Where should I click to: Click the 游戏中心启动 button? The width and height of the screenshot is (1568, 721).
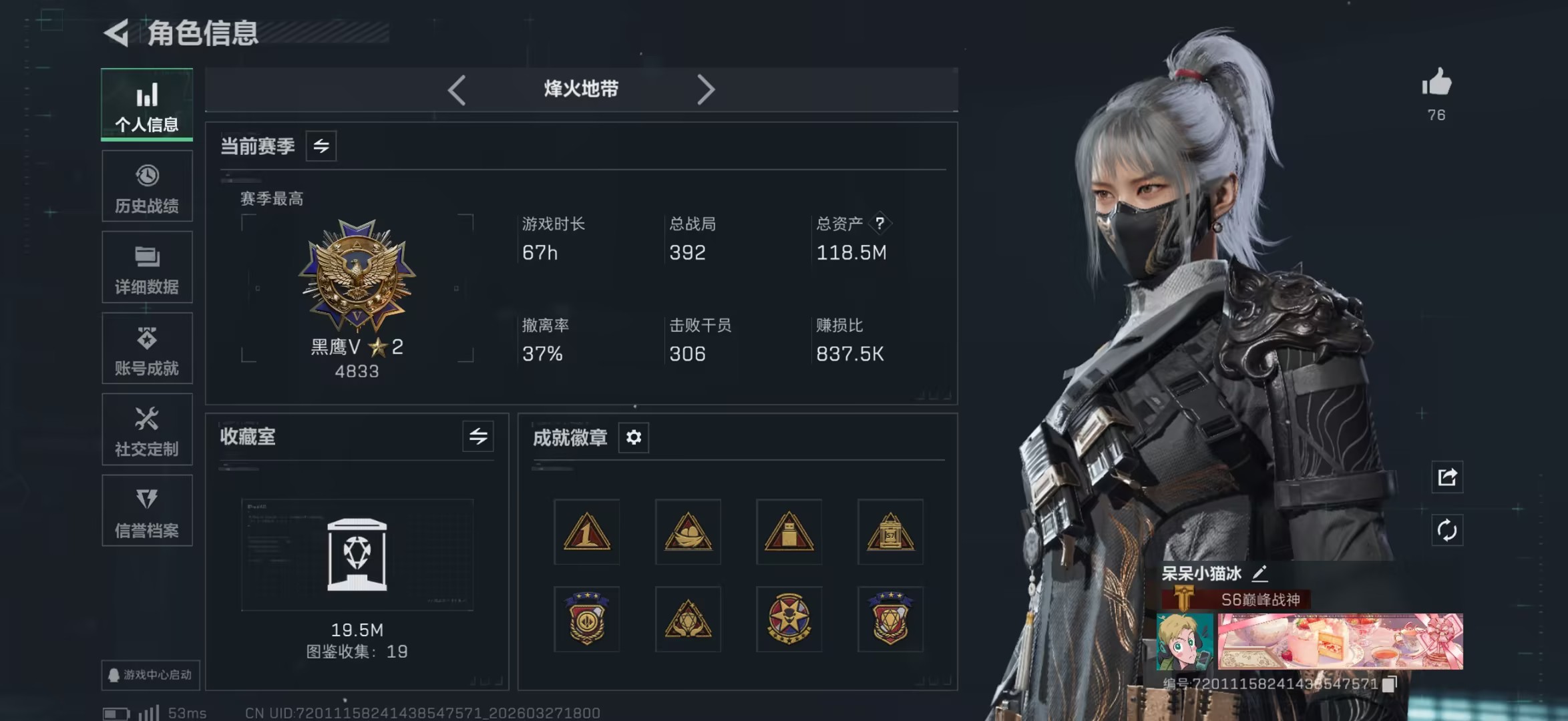pyautogui.click(x=150, y=675)
